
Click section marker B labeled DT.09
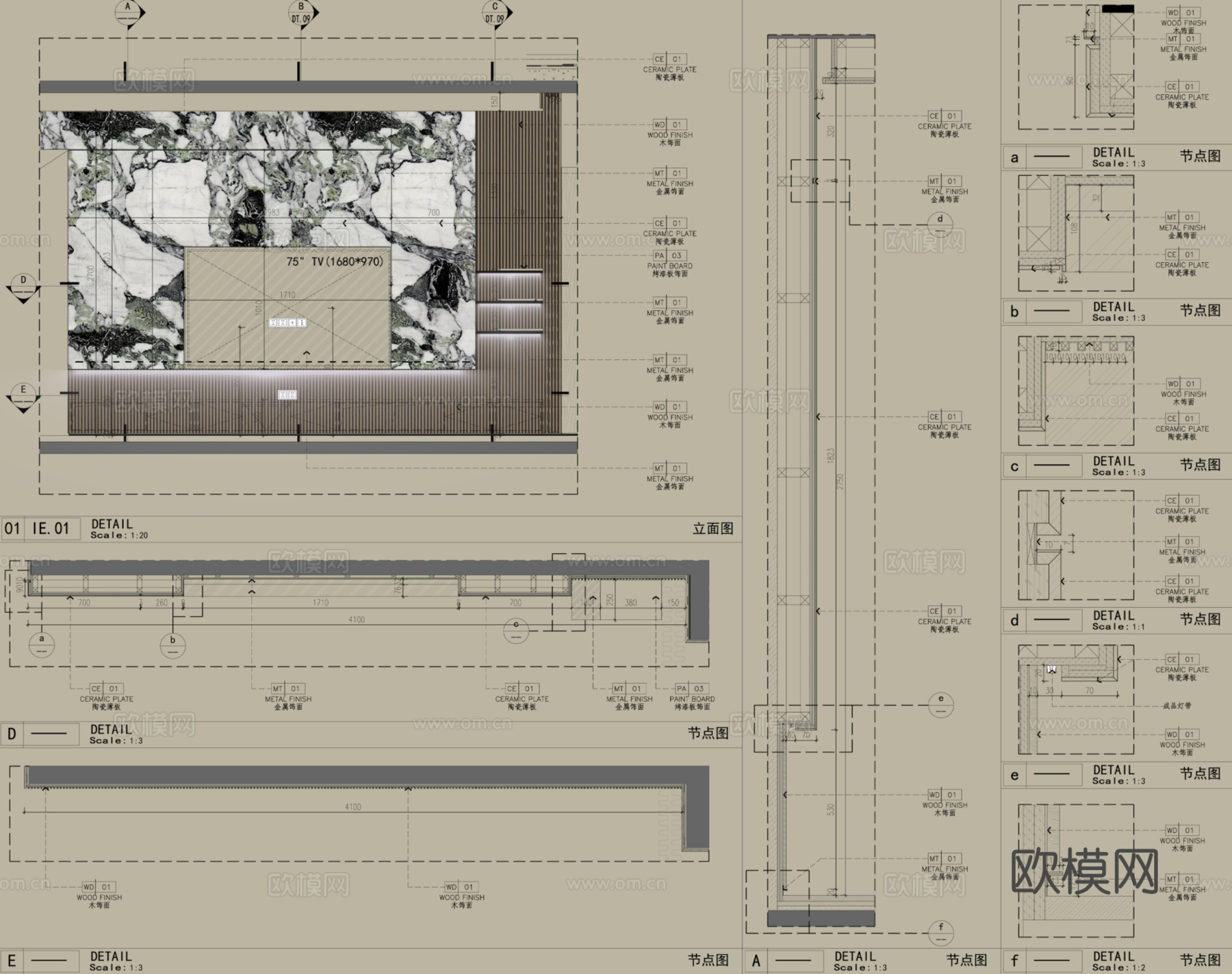pyautogui.click(x=301, y=12)
